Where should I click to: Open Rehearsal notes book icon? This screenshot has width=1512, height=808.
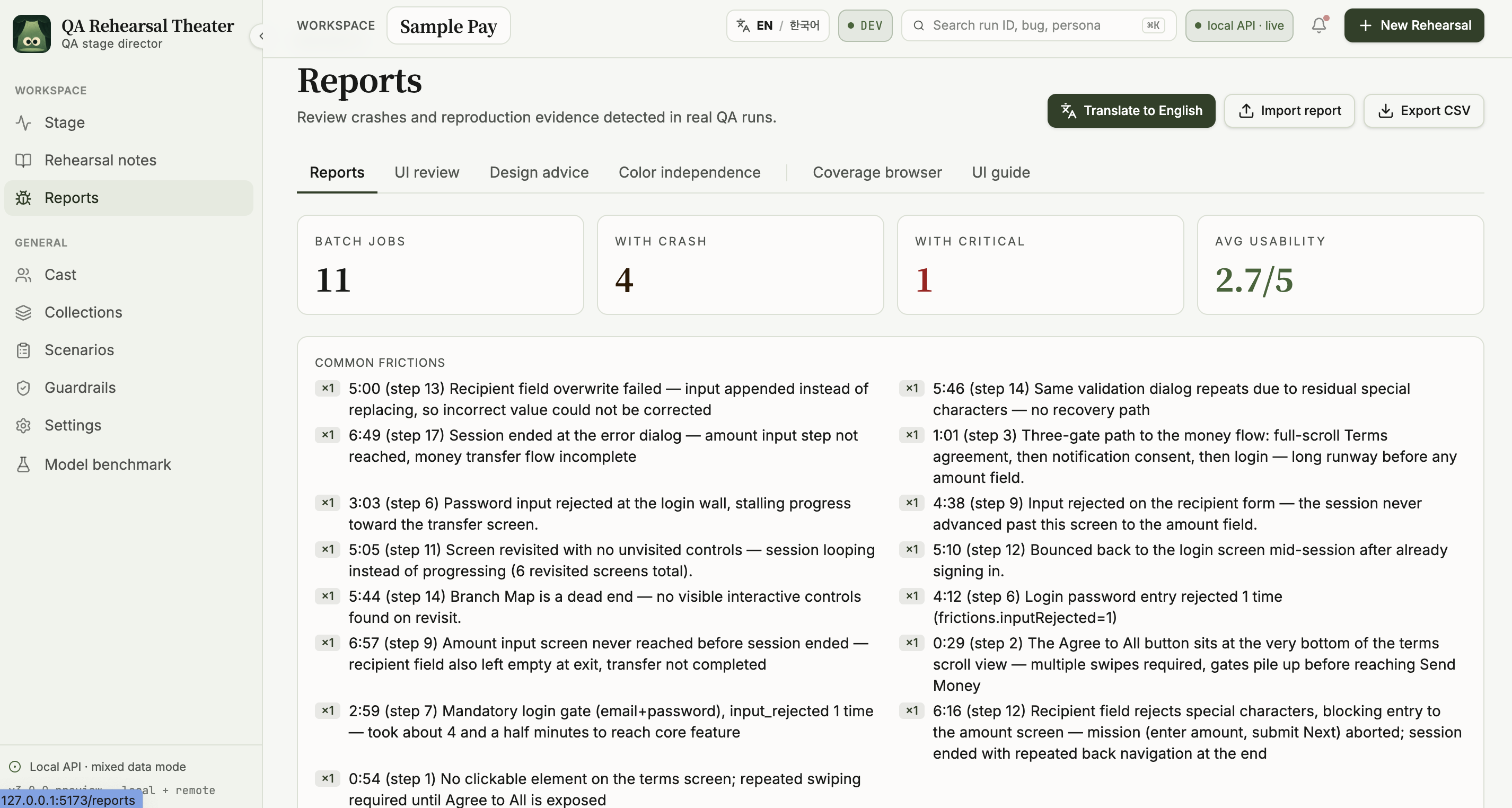[x=23, y=160]
